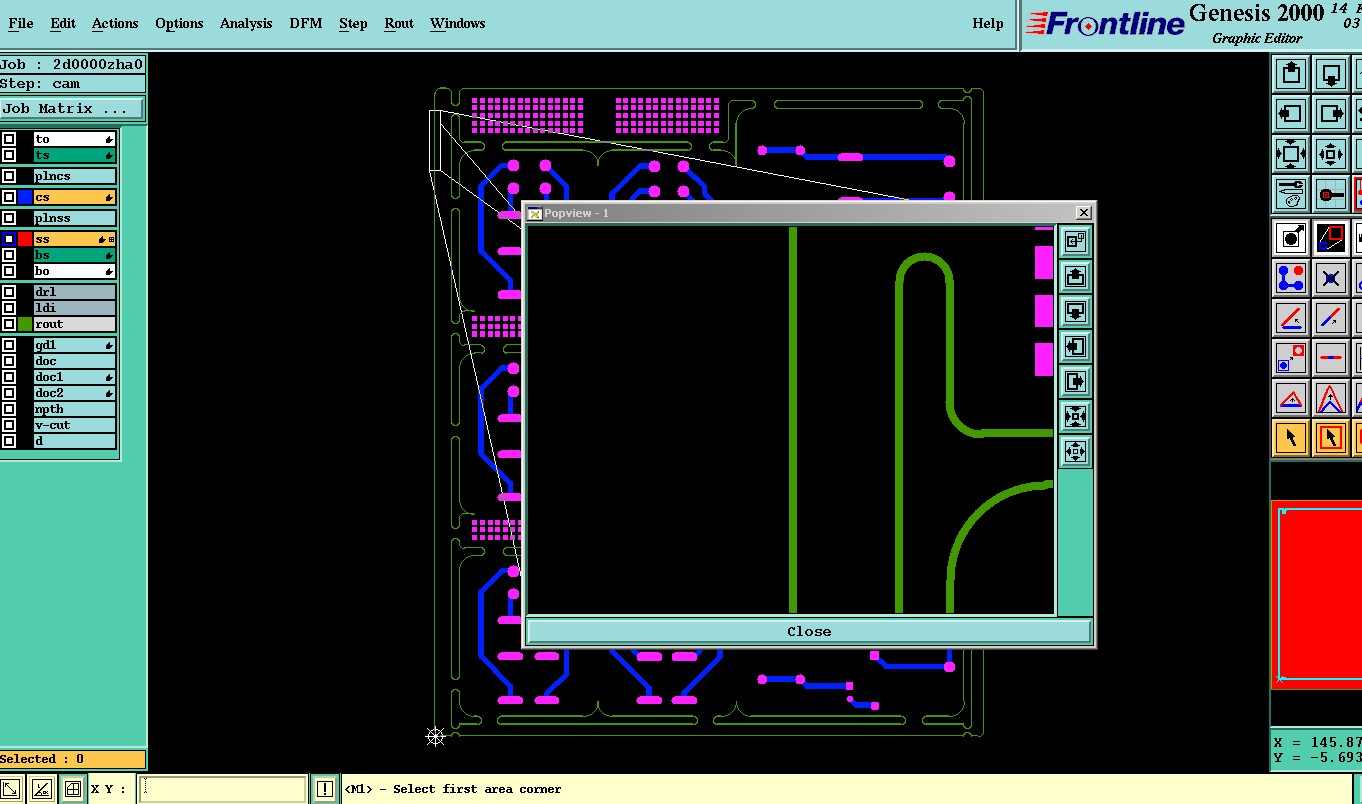Viewport: 1362px width, 804px height.
Task: Click the X Y coordinate input field
Action: (x=221, y=789)
